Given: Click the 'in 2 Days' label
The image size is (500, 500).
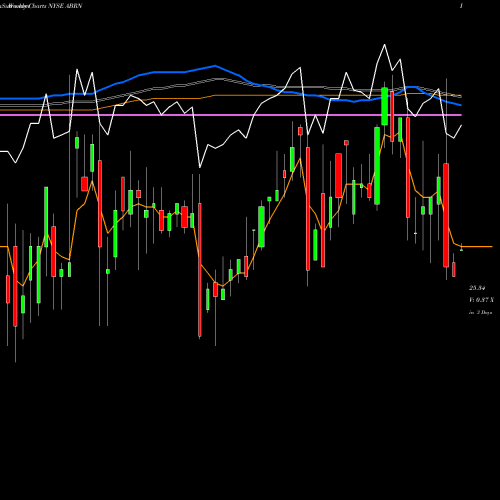Looking at the screenshot, I should tap(480, 312).
